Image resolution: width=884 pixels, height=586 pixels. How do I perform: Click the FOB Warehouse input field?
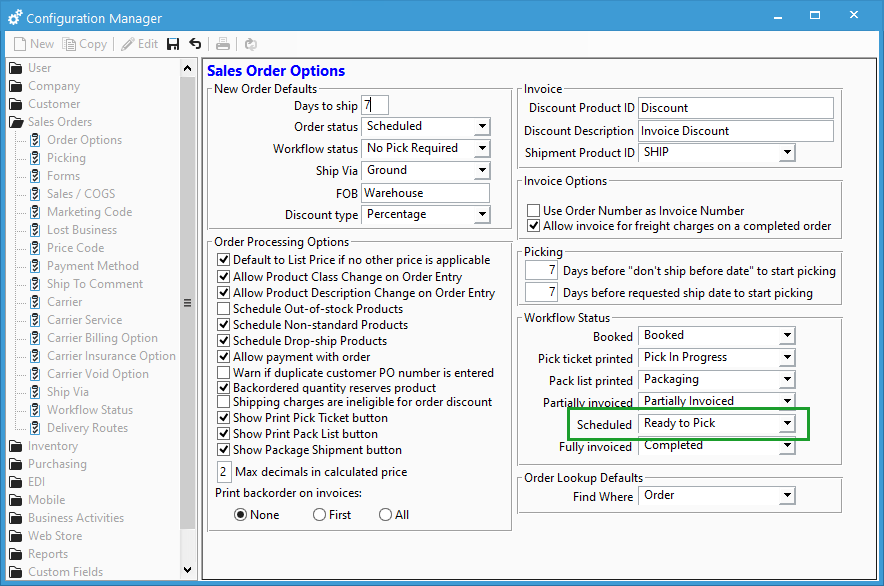point(426,193)
